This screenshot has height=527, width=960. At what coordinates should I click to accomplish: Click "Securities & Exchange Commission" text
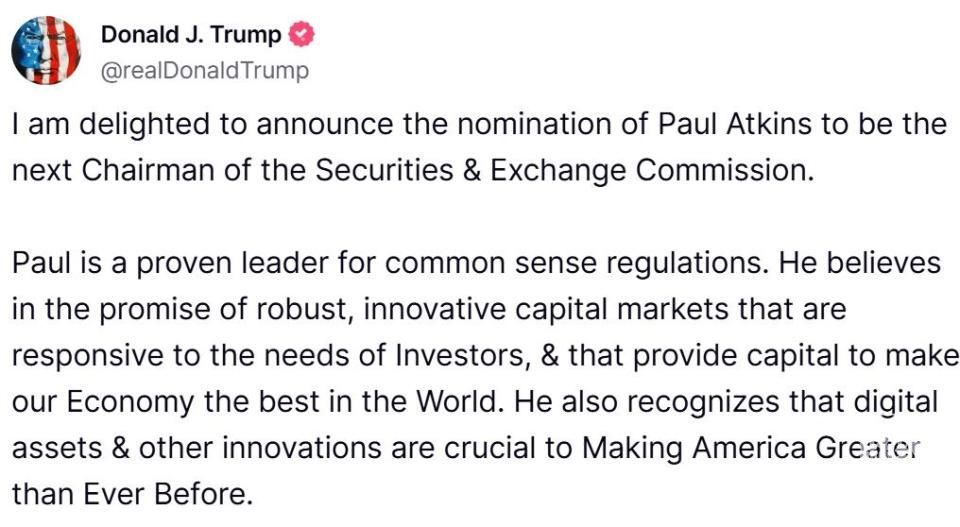coord(560,170)
